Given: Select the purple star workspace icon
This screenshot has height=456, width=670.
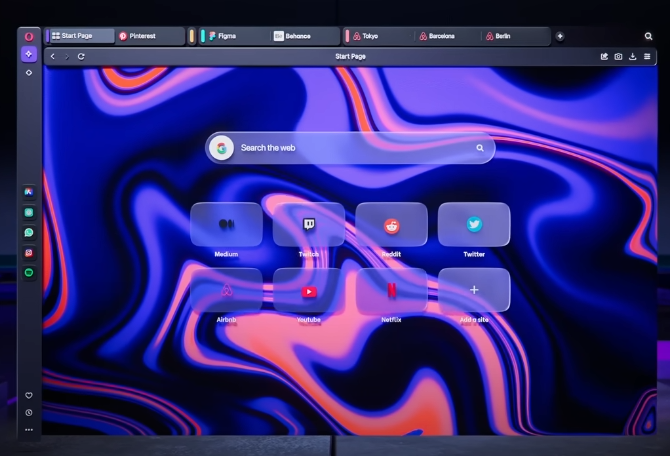Looking at the screenshot, I should tap(29, 54).
